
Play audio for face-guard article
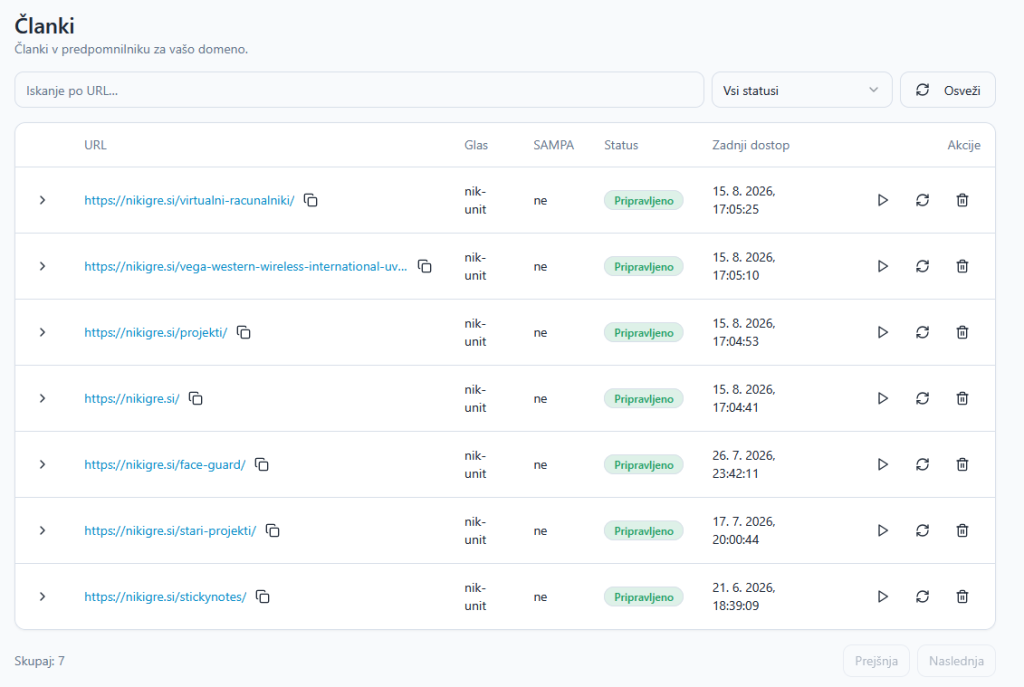[x=882, y=464]
